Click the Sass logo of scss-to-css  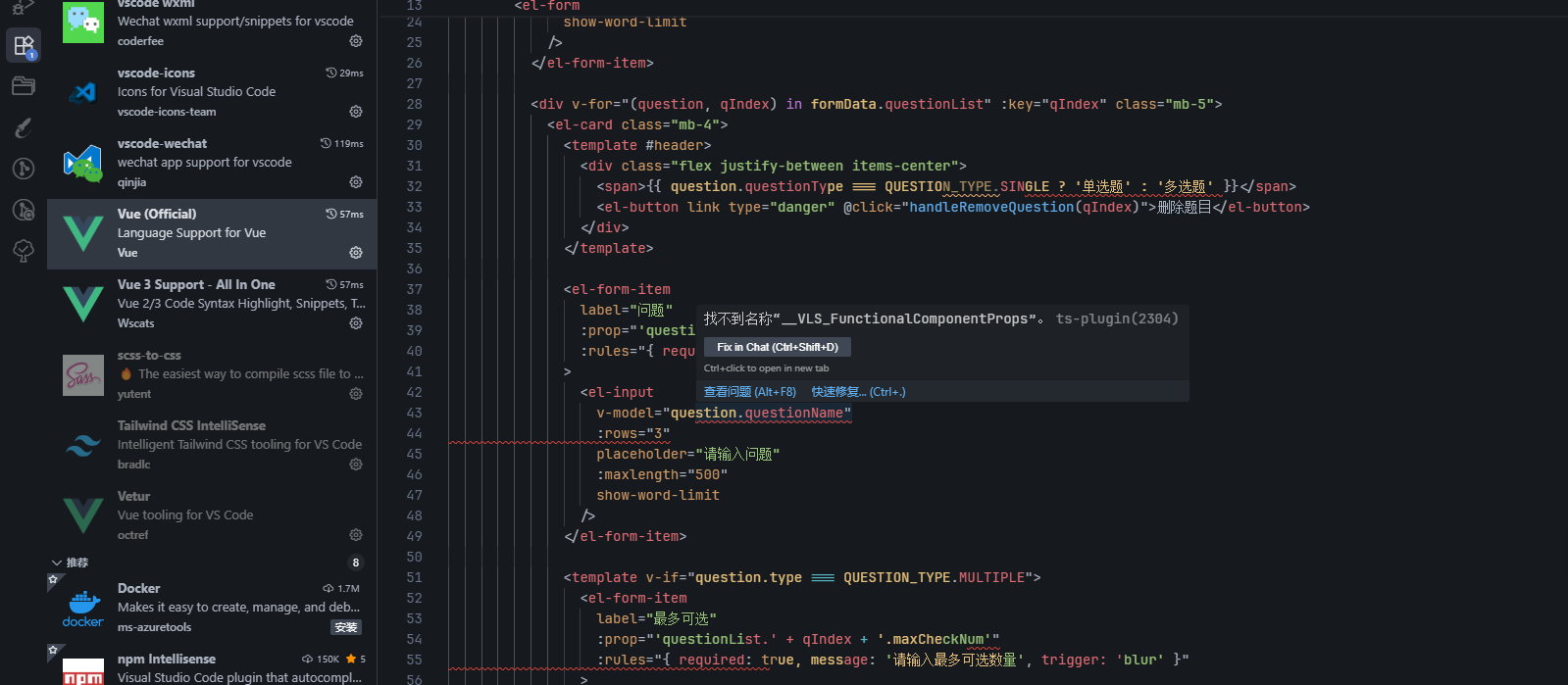point(83,375)
